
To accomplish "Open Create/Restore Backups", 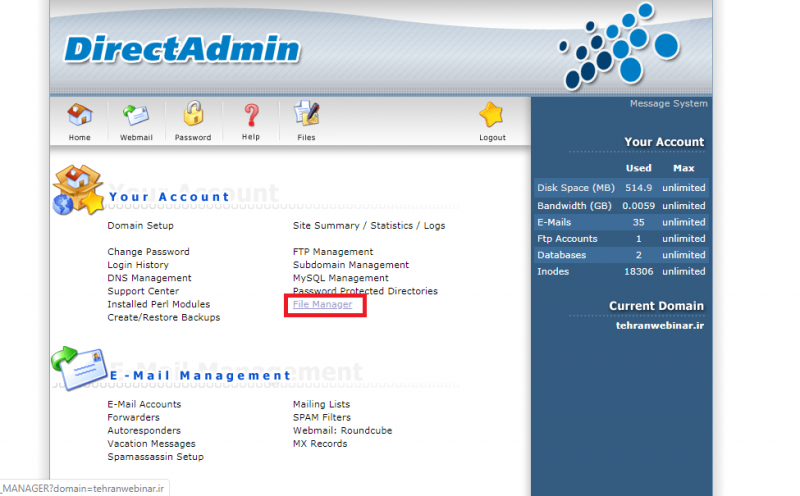I will click(164, 317).
